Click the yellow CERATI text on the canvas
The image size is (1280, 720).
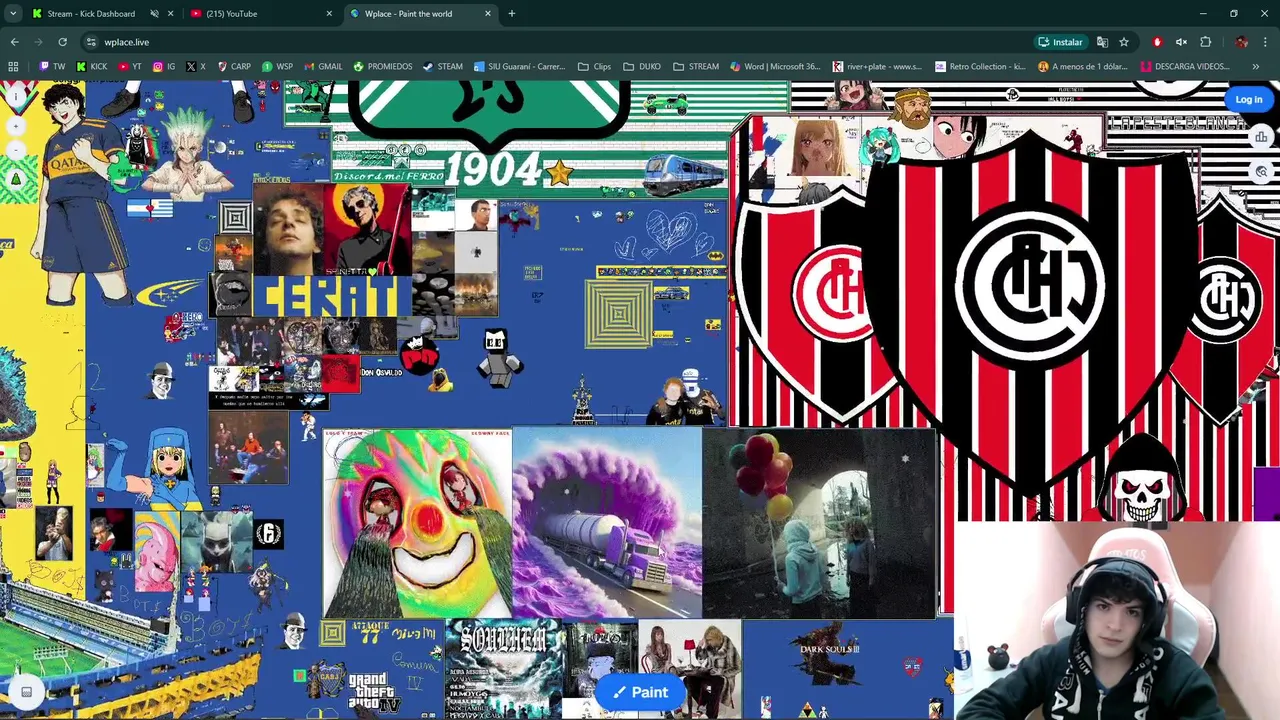click(x=330, y=298)
